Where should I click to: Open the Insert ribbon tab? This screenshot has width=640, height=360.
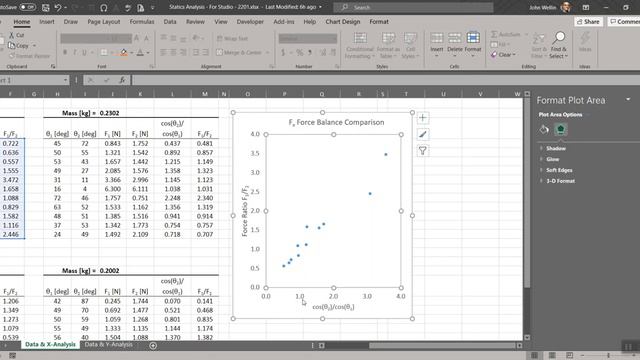(x=47, y=22)
